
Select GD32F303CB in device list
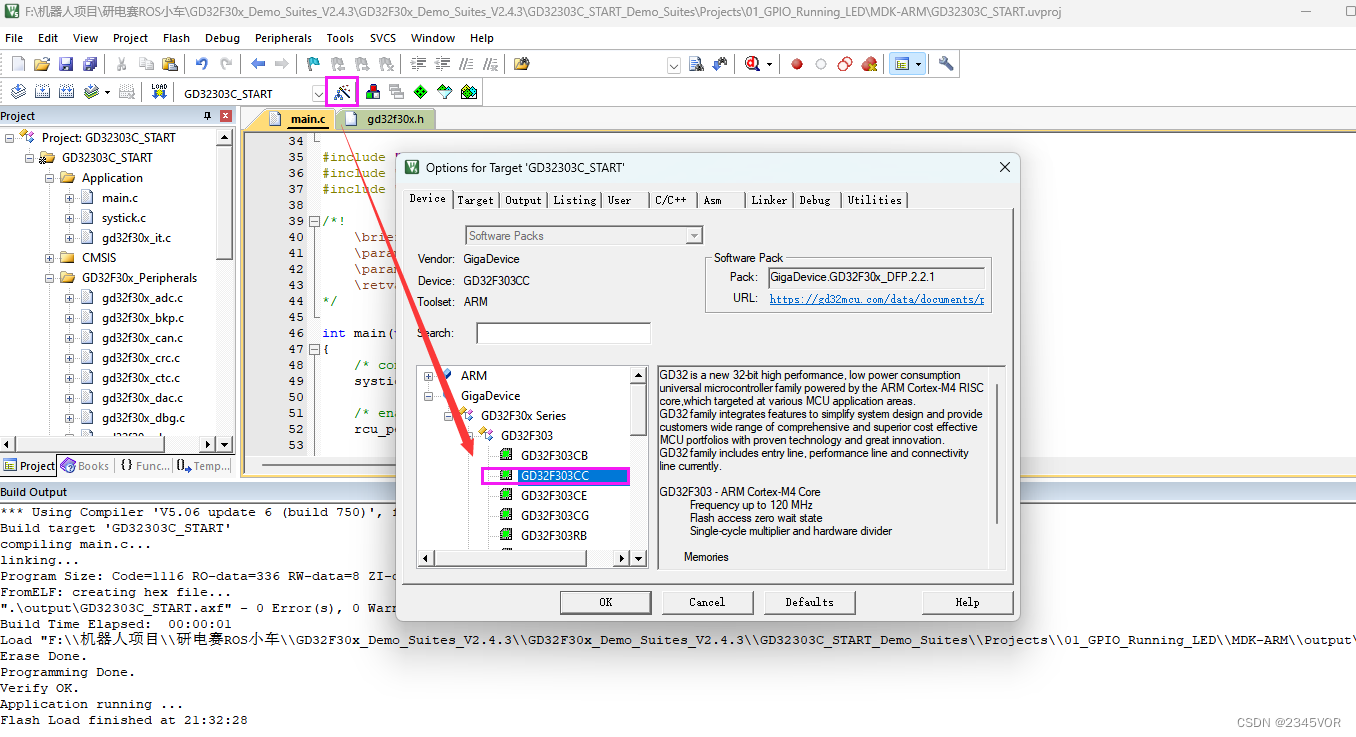click(553, 456)
